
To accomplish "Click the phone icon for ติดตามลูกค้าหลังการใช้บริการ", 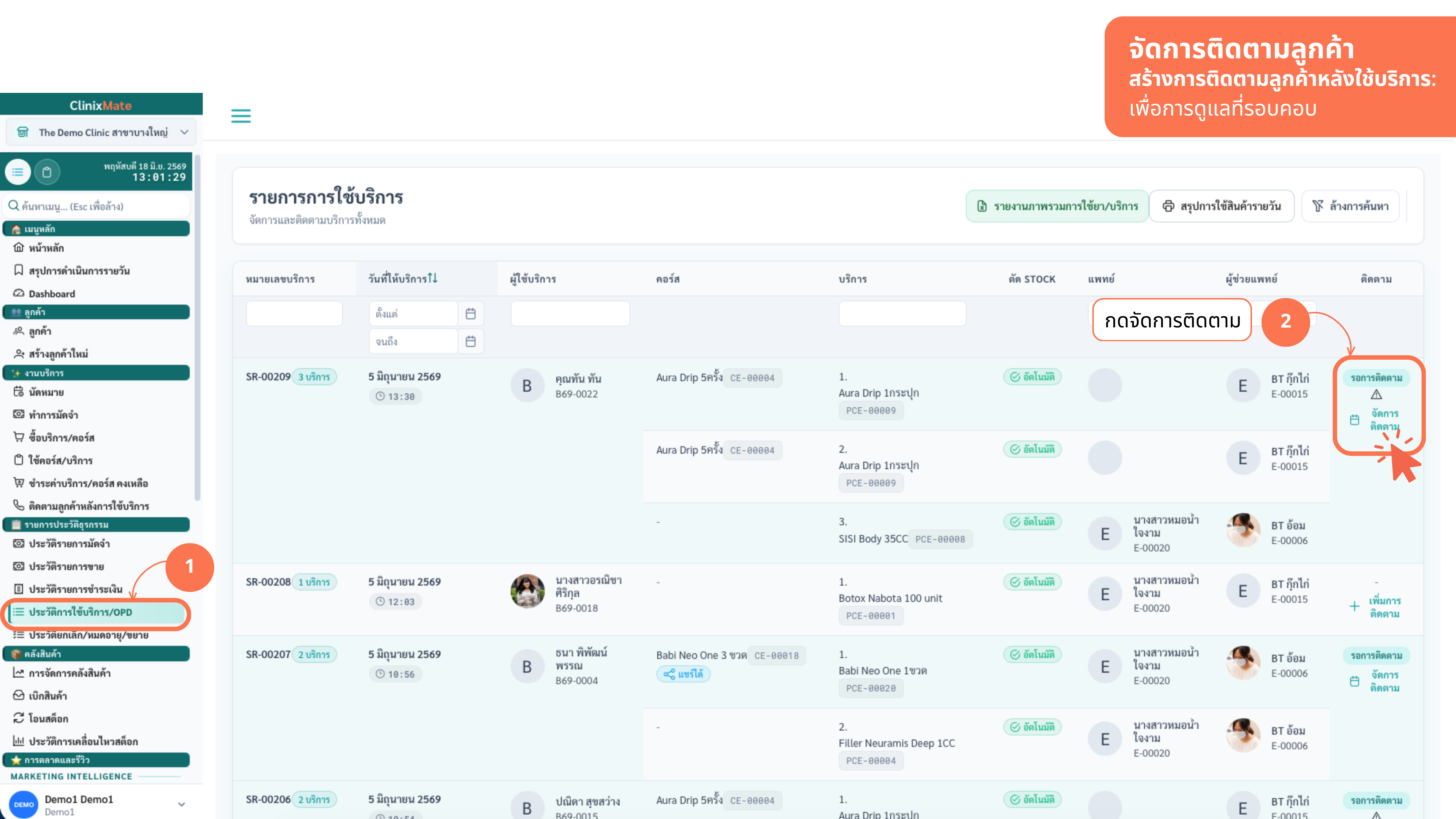I will [19, 505].
